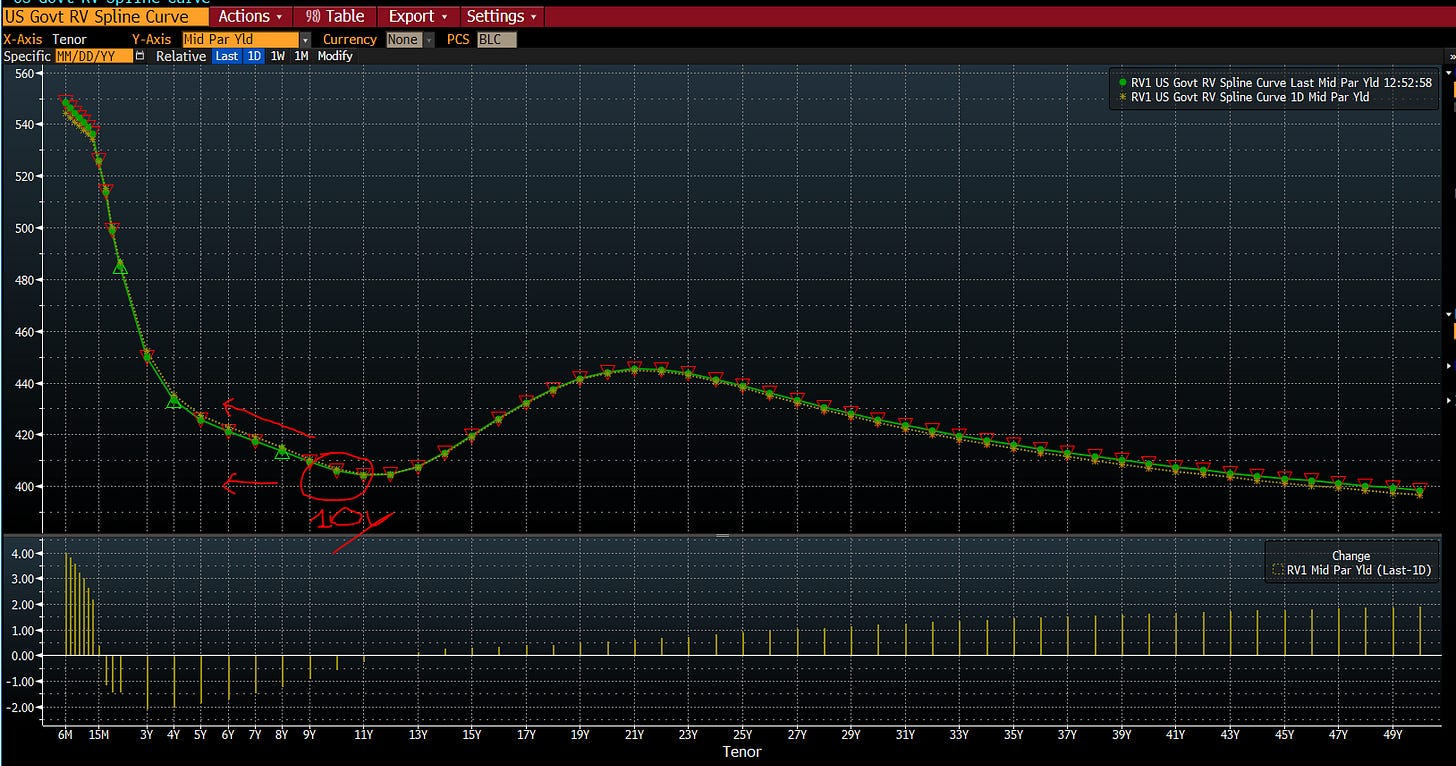The width and height of the screenshot is (1456, 766).
Task: Click the green triangle marker at 8Y tenor
Action: (282, 452)
